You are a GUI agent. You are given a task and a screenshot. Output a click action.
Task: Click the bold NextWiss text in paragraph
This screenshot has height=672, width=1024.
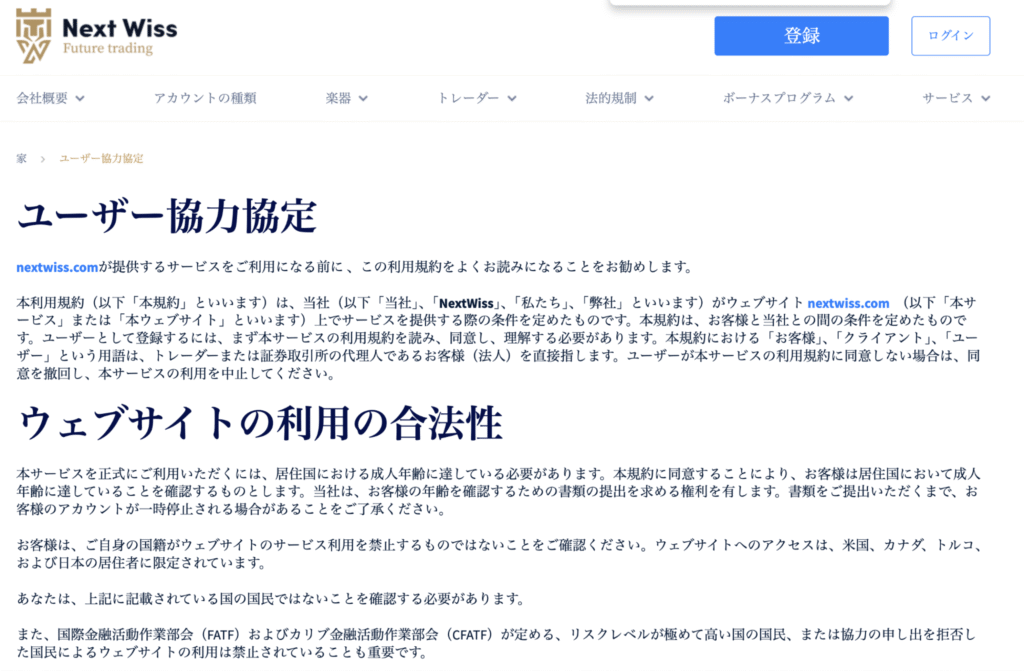[x=466, y=303]
